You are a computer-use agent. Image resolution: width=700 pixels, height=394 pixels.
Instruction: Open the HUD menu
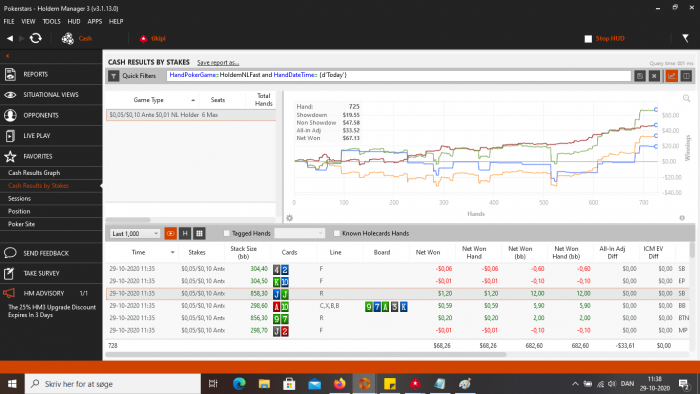coord(74,21)
